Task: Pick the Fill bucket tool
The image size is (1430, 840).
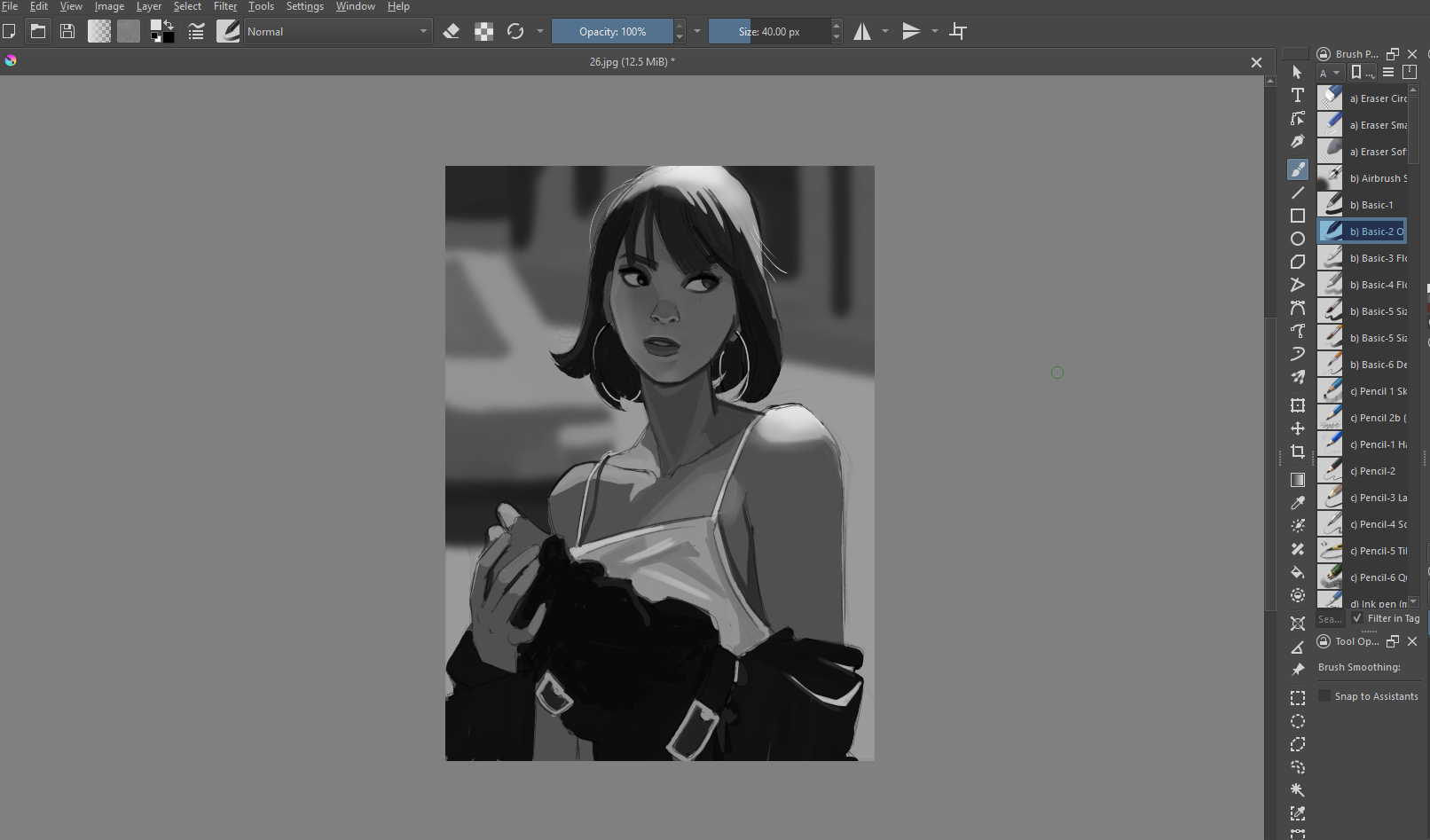Action: click(x=1297, y=572)
